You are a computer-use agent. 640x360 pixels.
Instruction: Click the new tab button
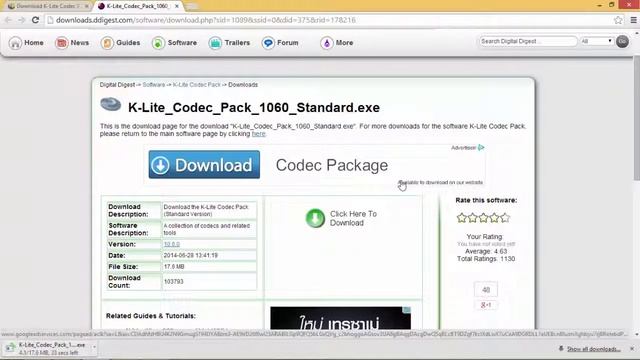tap(191, 7)
